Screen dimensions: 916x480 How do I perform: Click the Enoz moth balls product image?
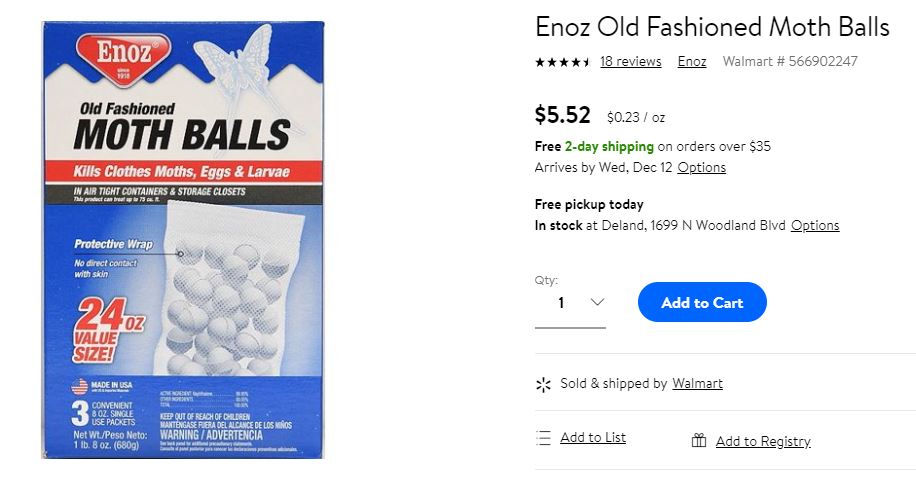point(183,240)
